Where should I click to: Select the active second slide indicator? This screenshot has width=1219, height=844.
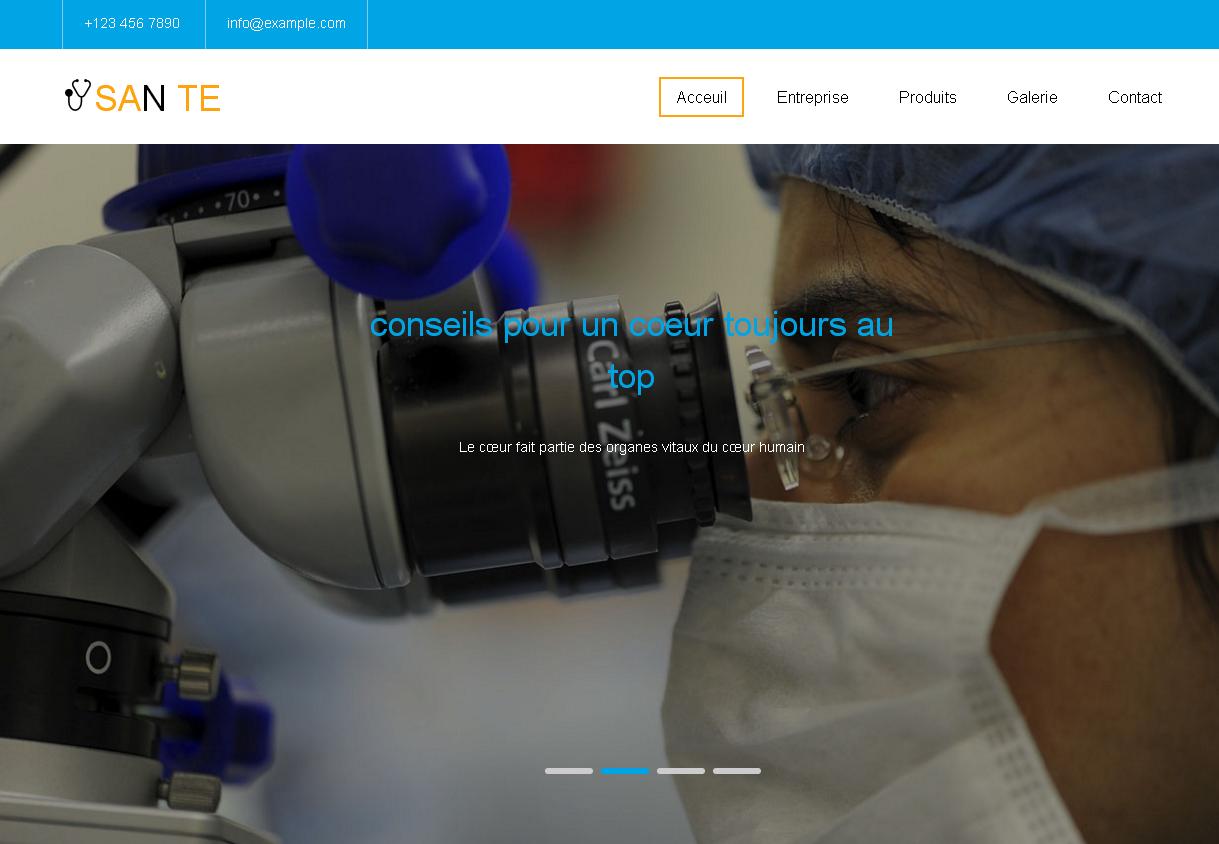pos(625,771)
